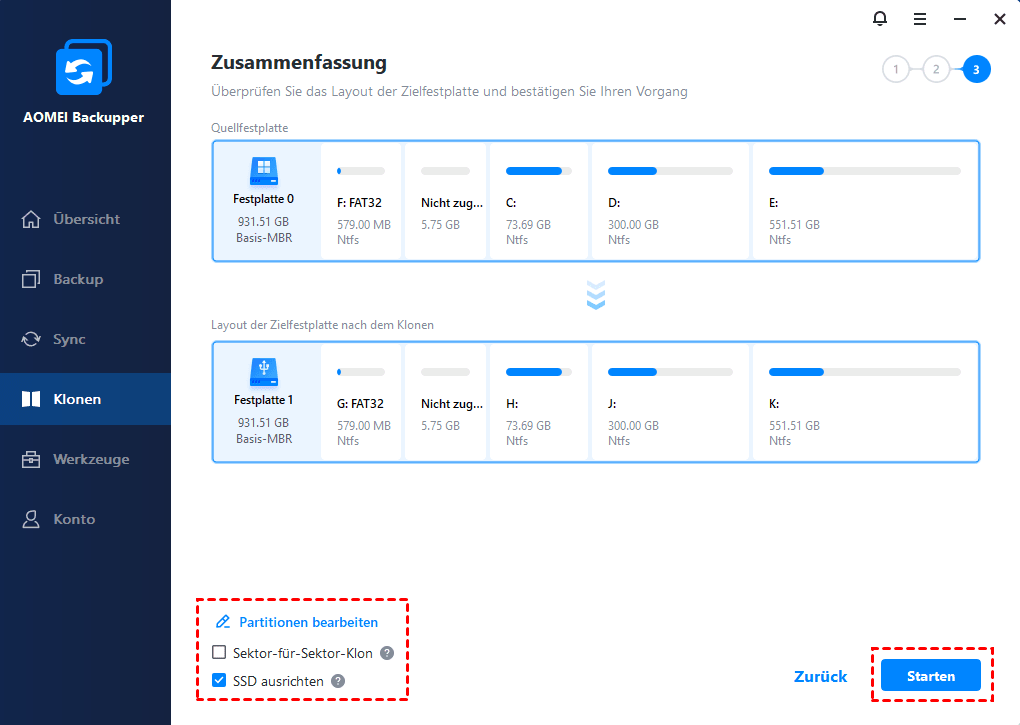The height and width of the screenshot is (725, 1020).
Task: Click the Starten button
Action: point(931,676)
